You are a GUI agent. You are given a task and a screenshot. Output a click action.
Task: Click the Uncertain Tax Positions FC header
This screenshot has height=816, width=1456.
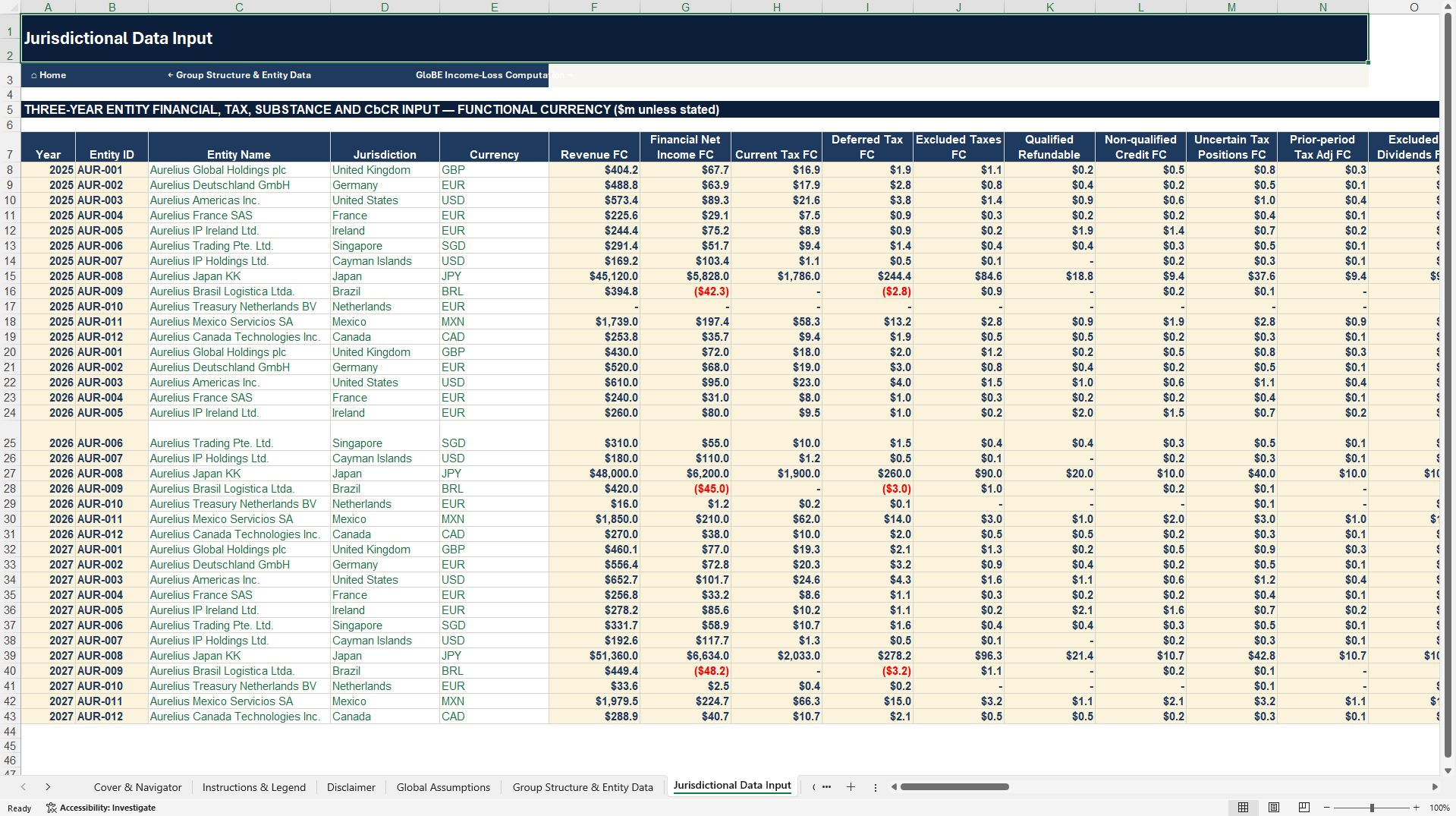point(1231,147)
